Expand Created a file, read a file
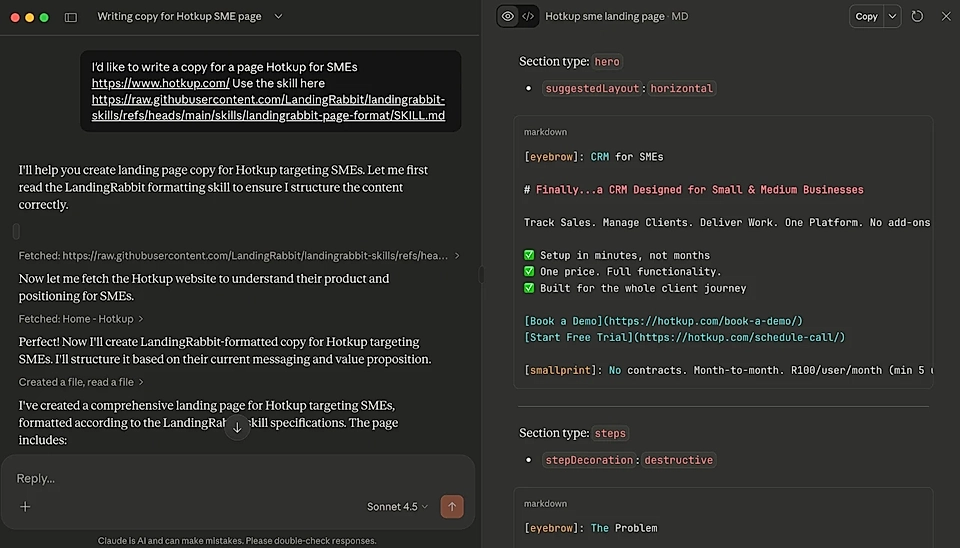 (81, 382)
